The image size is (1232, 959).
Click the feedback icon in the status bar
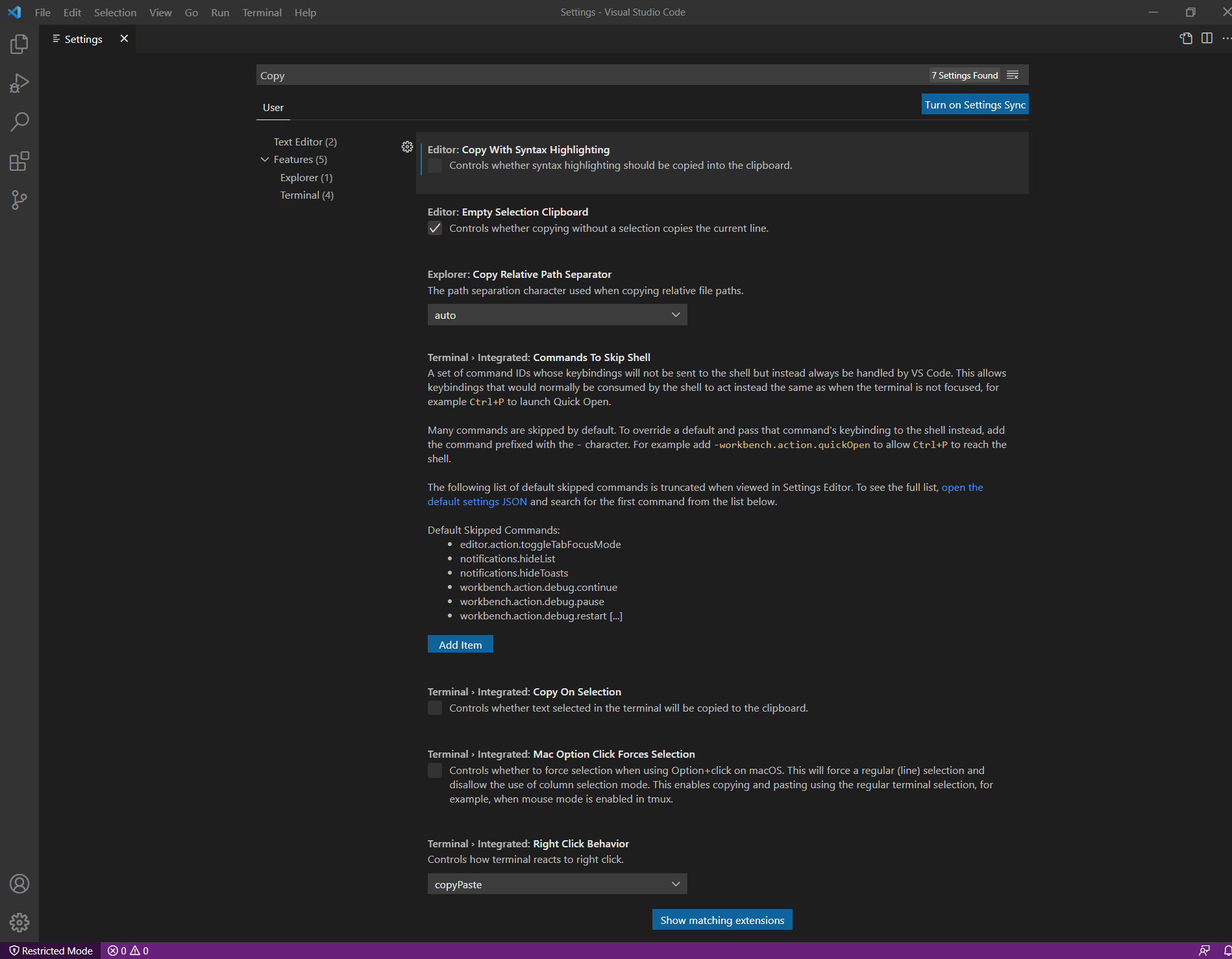click(1204, 951)
